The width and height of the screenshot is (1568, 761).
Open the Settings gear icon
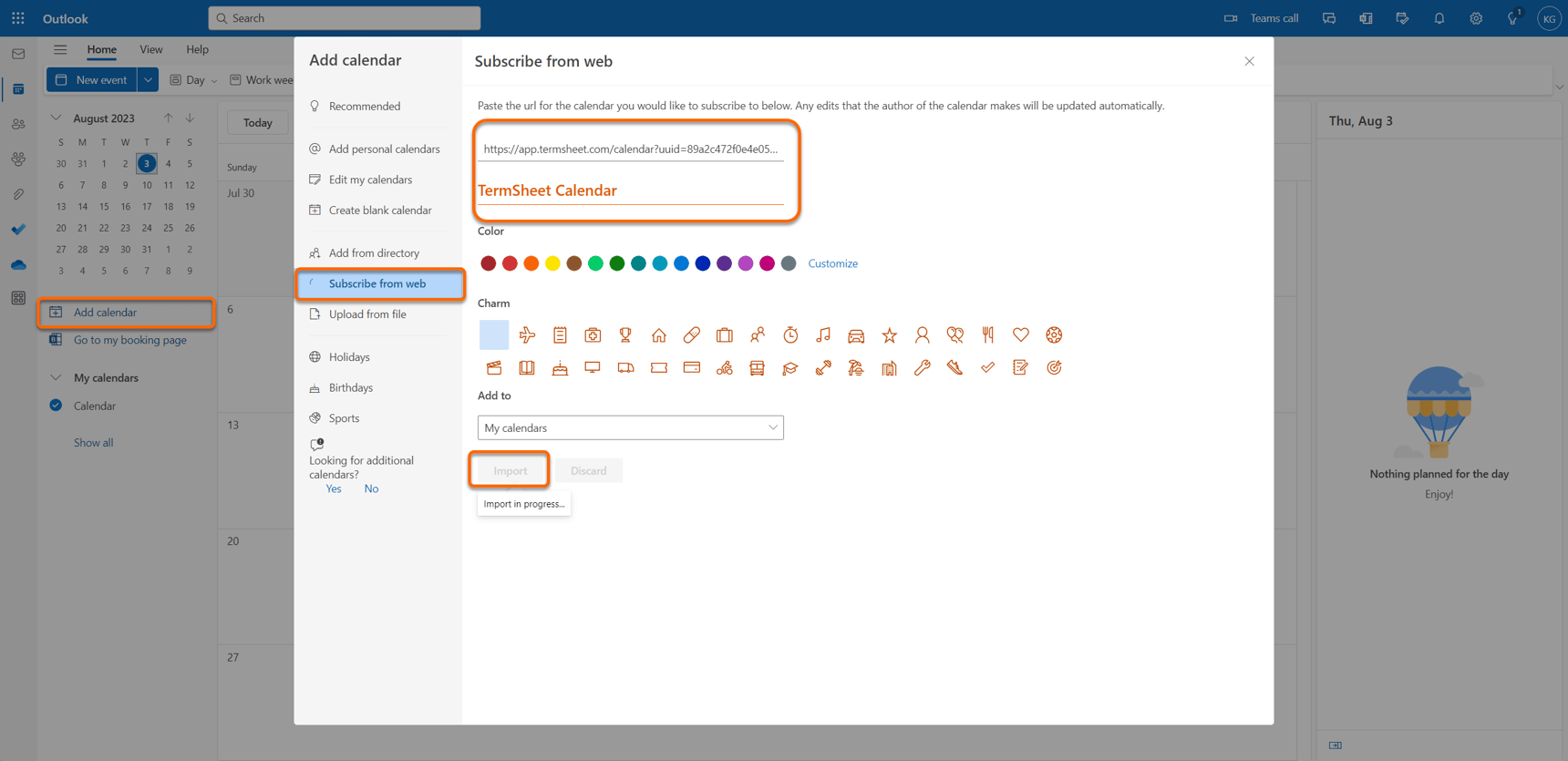(x=1476, y=18)
